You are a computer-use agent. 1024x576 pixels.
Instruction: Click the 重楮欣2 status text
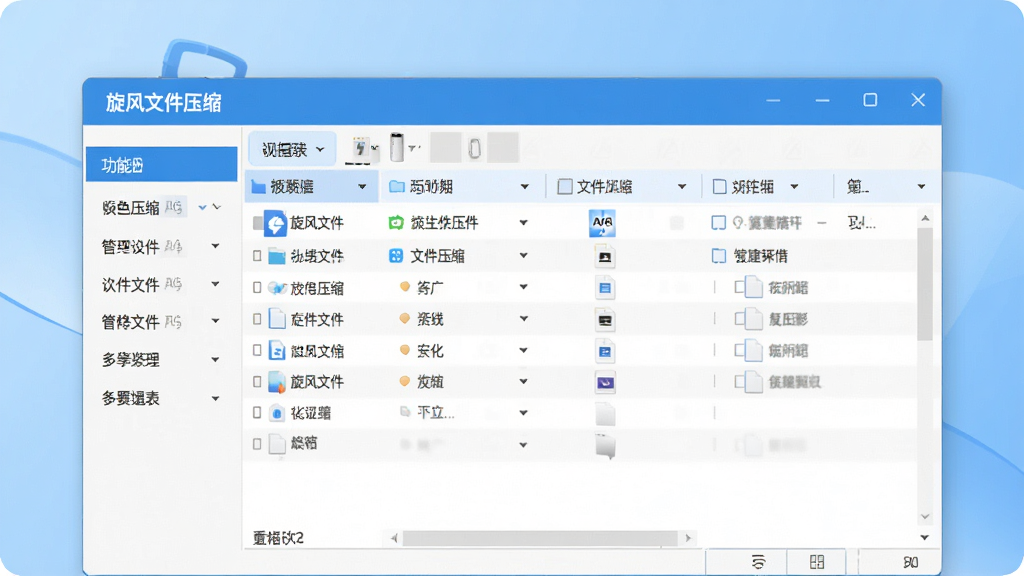tap(278, 538)
